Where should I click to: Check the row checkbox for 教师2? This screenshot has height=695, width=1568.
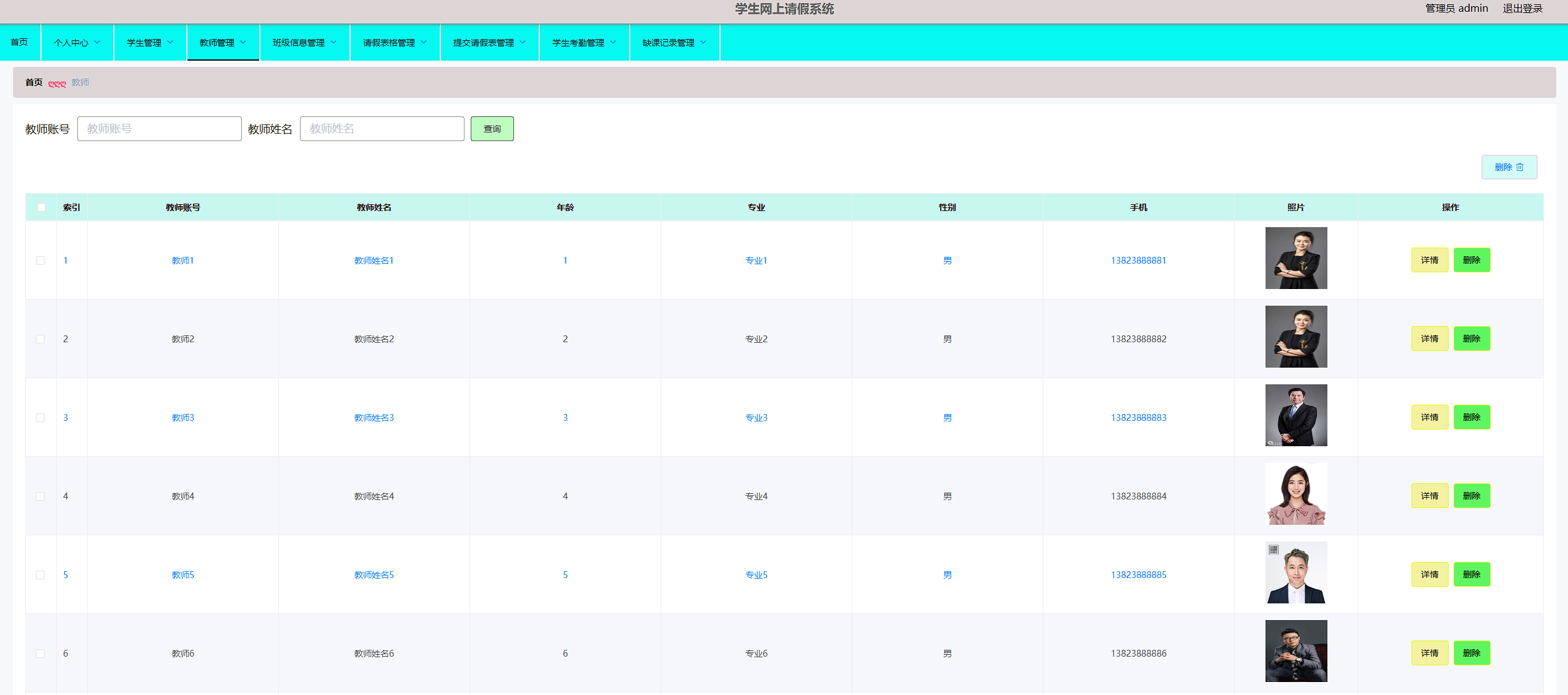coord(40,339)
